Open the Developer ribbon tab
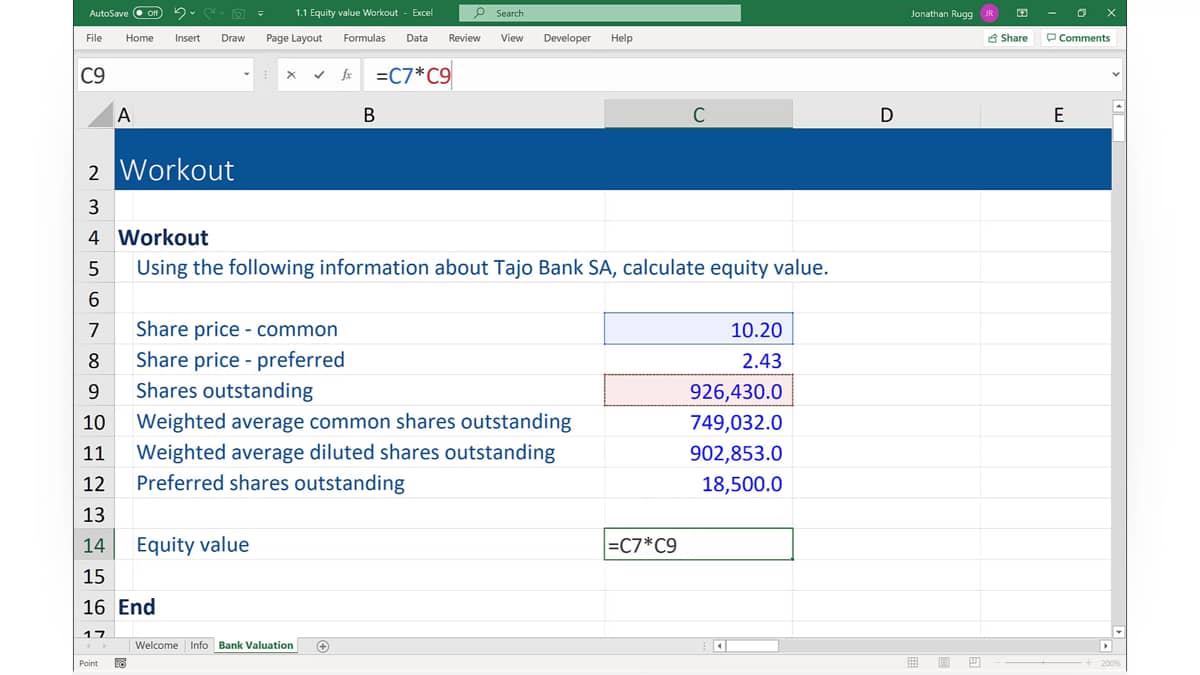The height and width of the screenshot is (675, 1200). pos(567,38)
